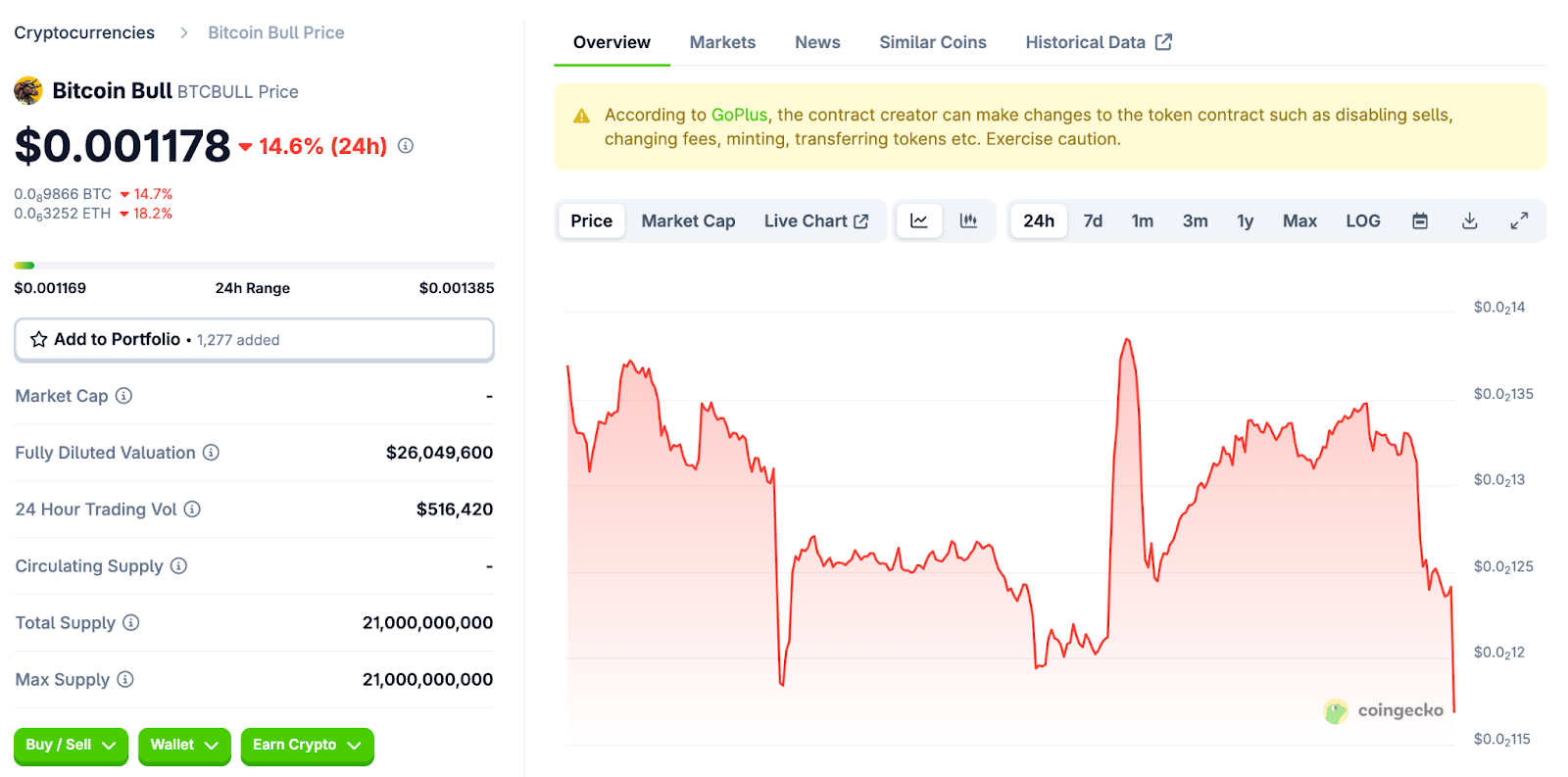Open Circulating Supply info icon
Viewport: 1568px width, 777px height.
pos(178,566)
